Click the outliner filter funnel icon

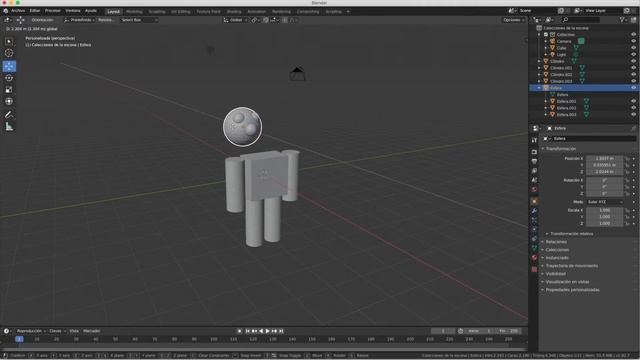pyautogui.click(x=622, y=20)
